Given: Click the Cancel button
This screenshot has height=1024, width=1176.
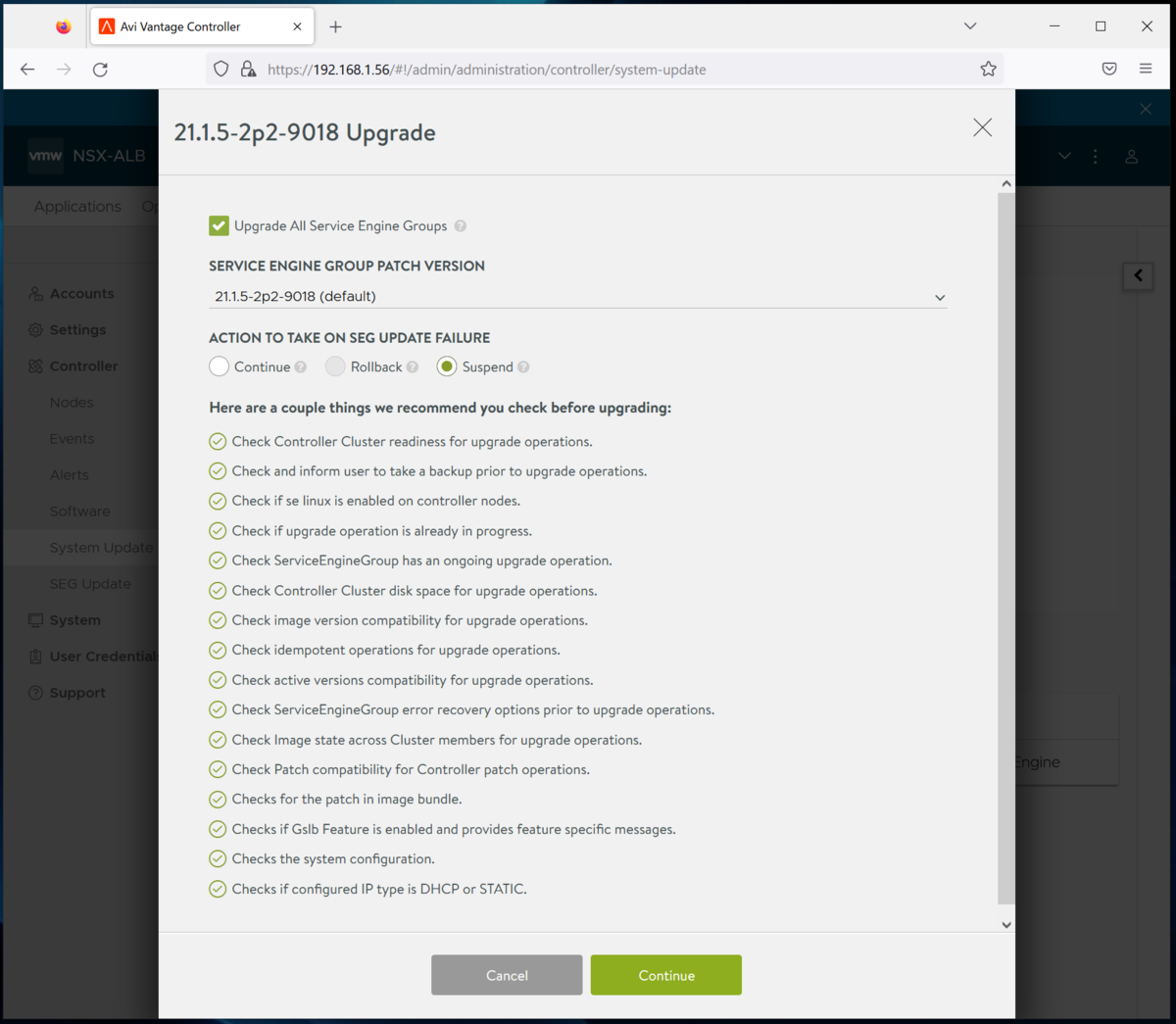Looking at the screenshot, I should 507,975.
